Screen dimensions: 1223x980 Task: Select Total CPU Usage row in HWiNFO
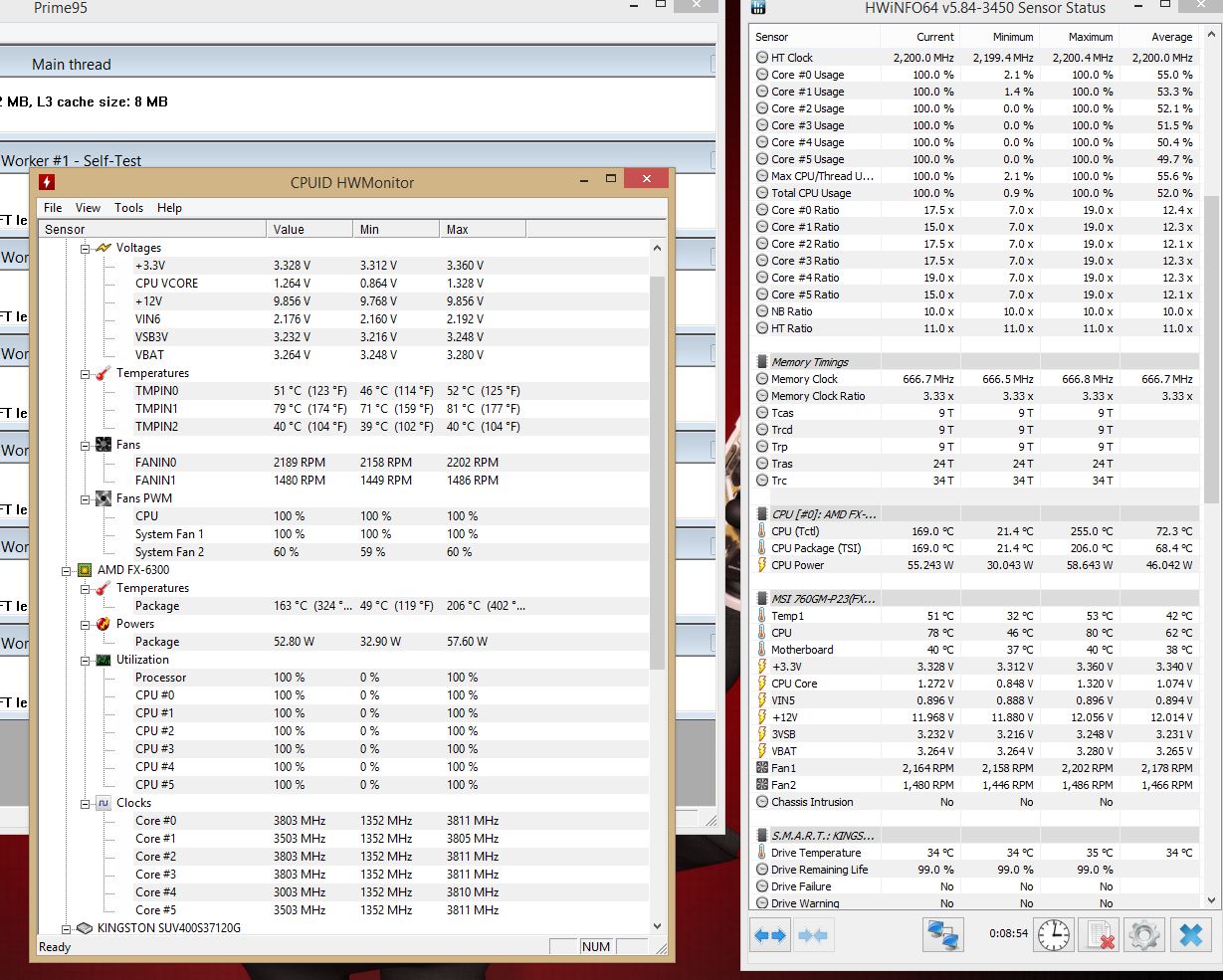pos(976,193)
